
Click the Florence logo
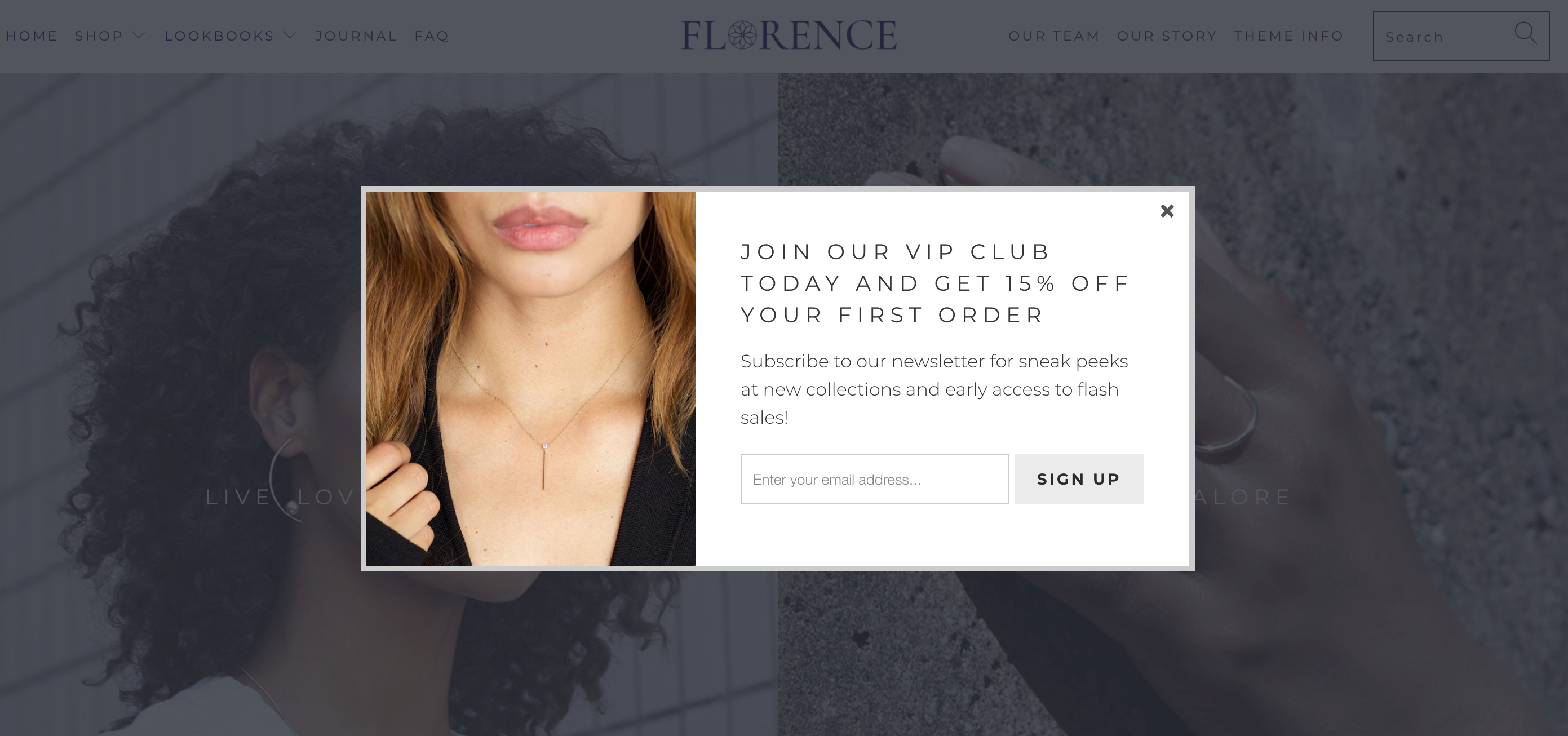[x=789, y=36]
